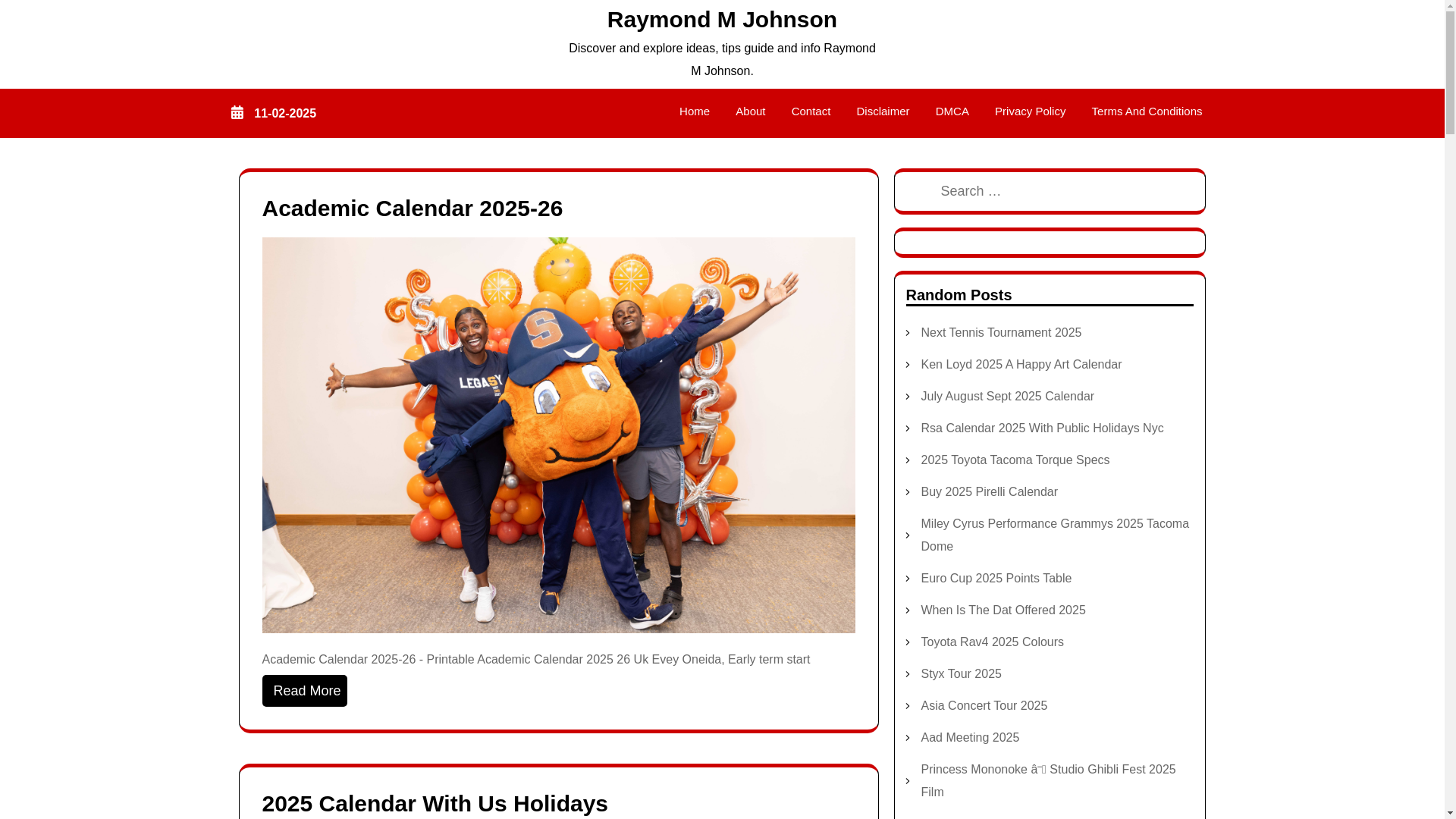
Task: Open the Academic Calendar 2025-26 post title
Action: point(413,209)
